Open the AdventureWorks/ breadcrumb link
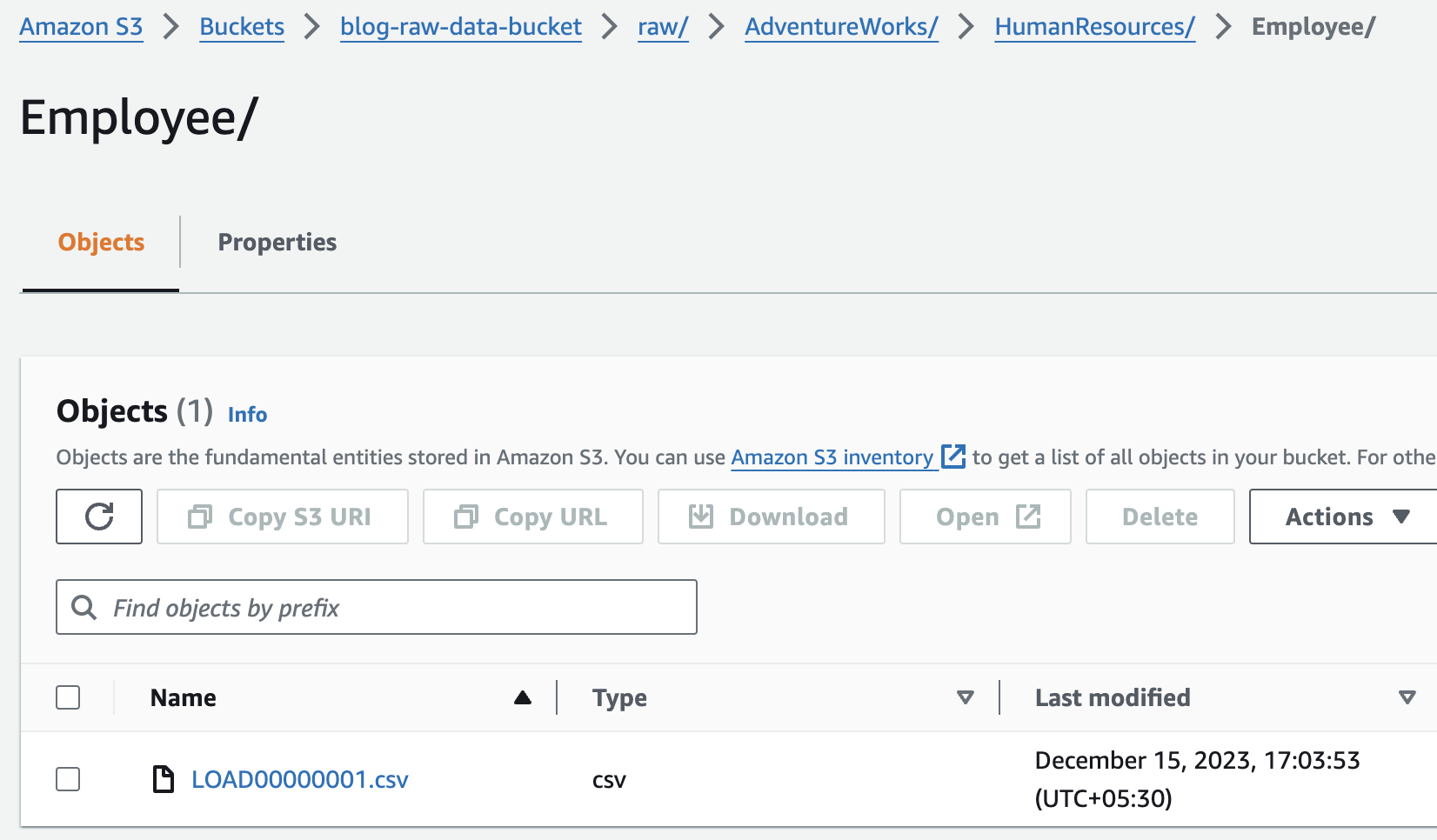The image size is (1437, 840). 841,27
